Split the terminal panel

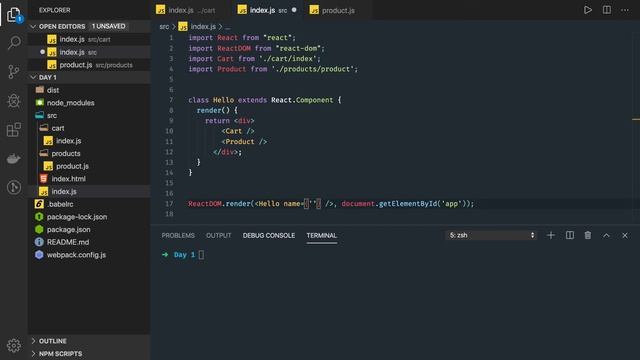click(x=569, y=235)
